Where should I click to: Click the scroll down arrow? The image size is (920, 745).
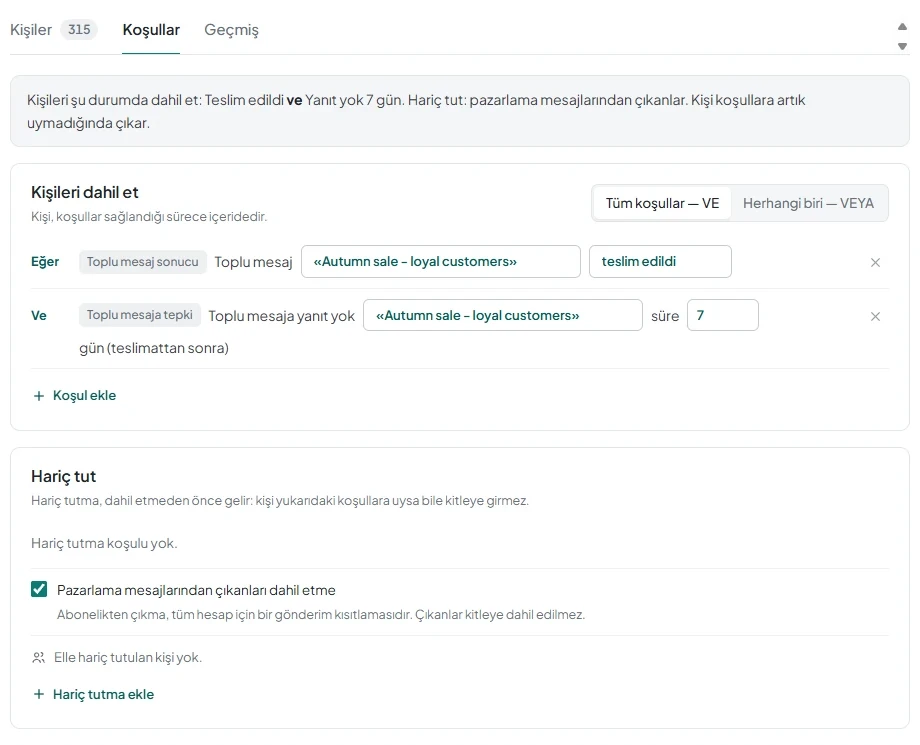(x=902, y=46)
